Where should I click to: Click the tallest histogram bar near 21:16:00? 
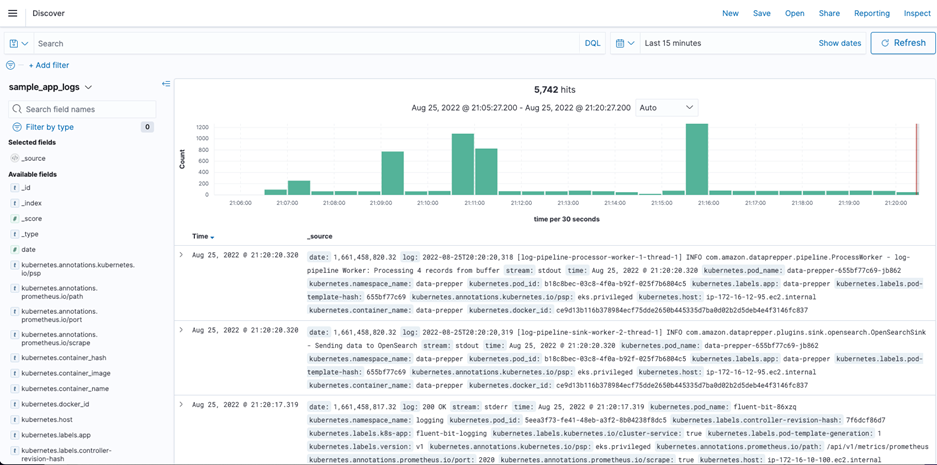[697, 159]
